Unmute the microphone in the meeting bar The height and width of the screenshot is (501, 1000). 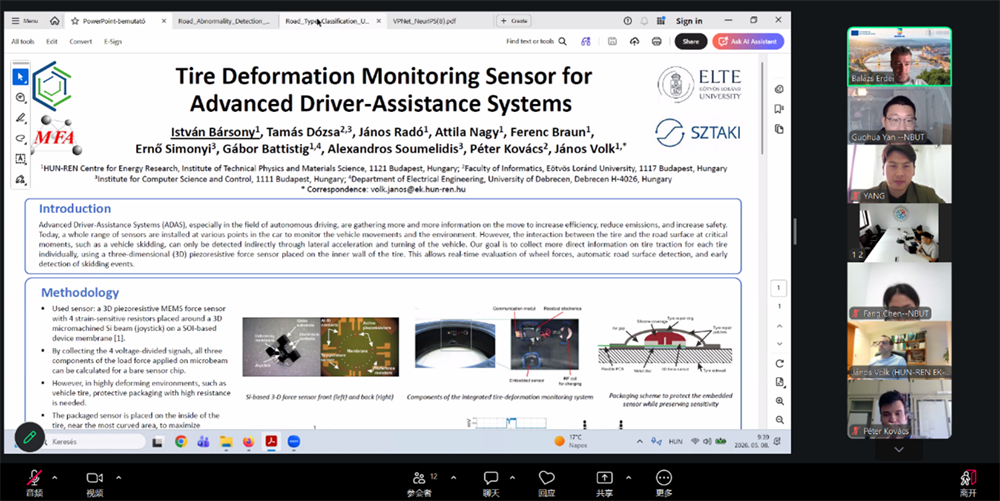[x=34, y=478]
